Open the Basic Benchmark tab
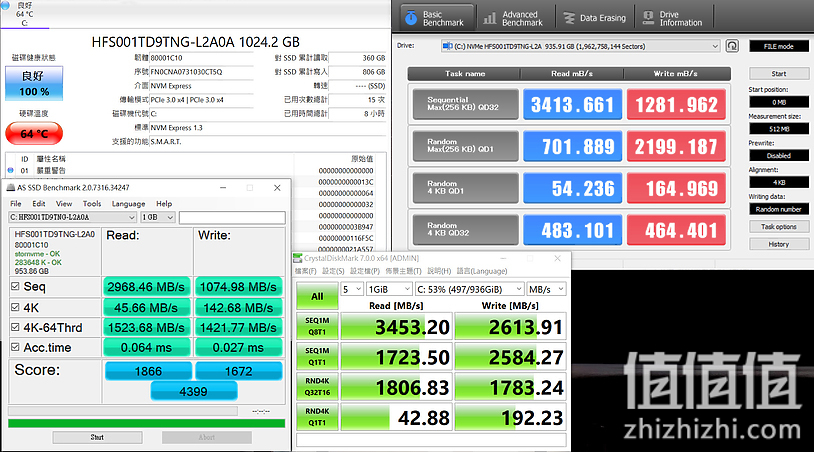 [437, 18]
